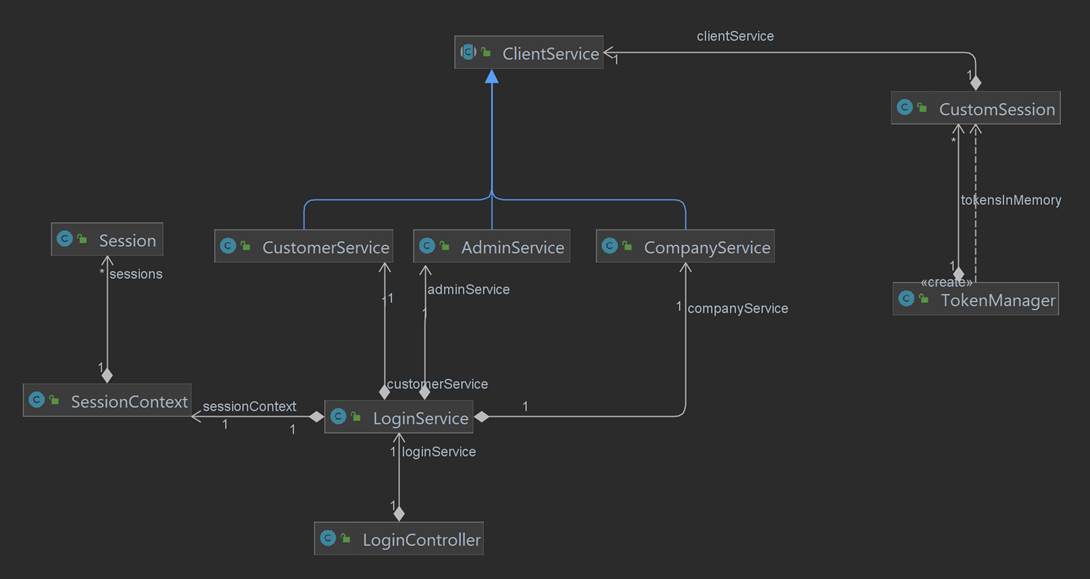The image size is (1090, 579).
Task: Click the class icon on CustomerService node
Action: 230,246
